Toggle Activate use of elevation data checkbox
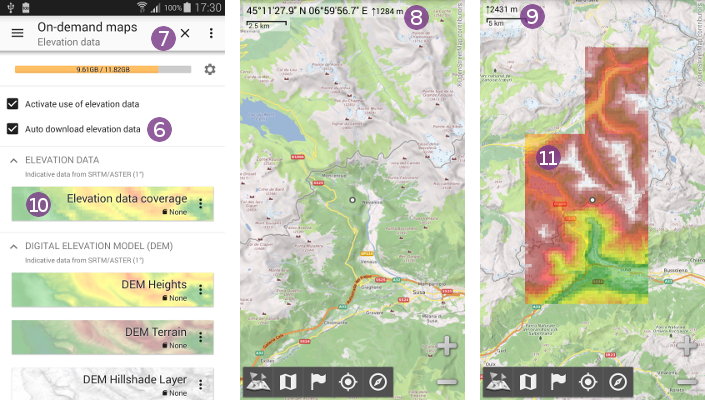 point(13,104)
